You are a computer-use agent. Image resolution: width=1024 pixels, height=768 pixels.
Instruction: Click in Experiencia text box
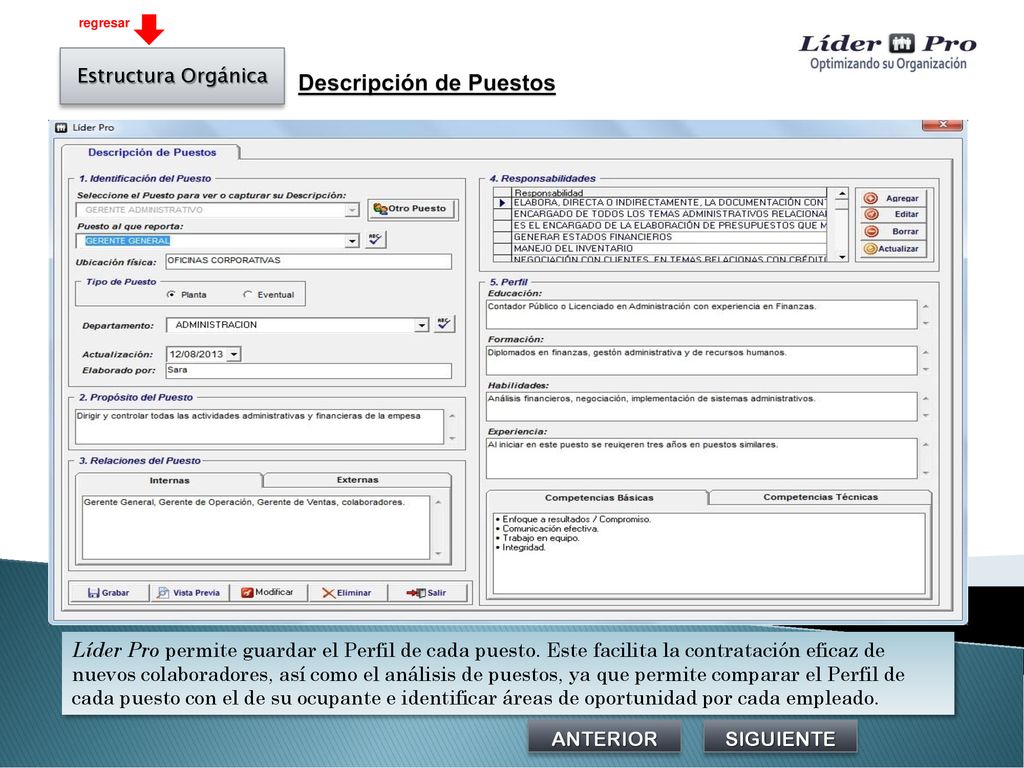click(701, 458)
